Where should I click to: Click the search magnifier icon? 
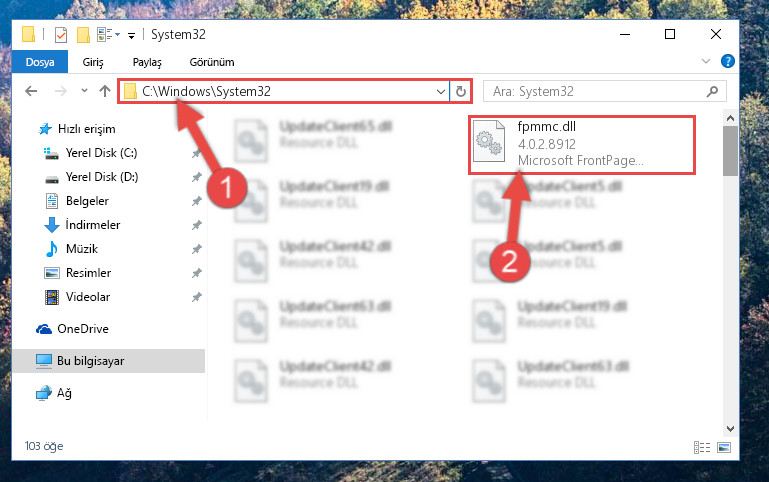(712, 91)
